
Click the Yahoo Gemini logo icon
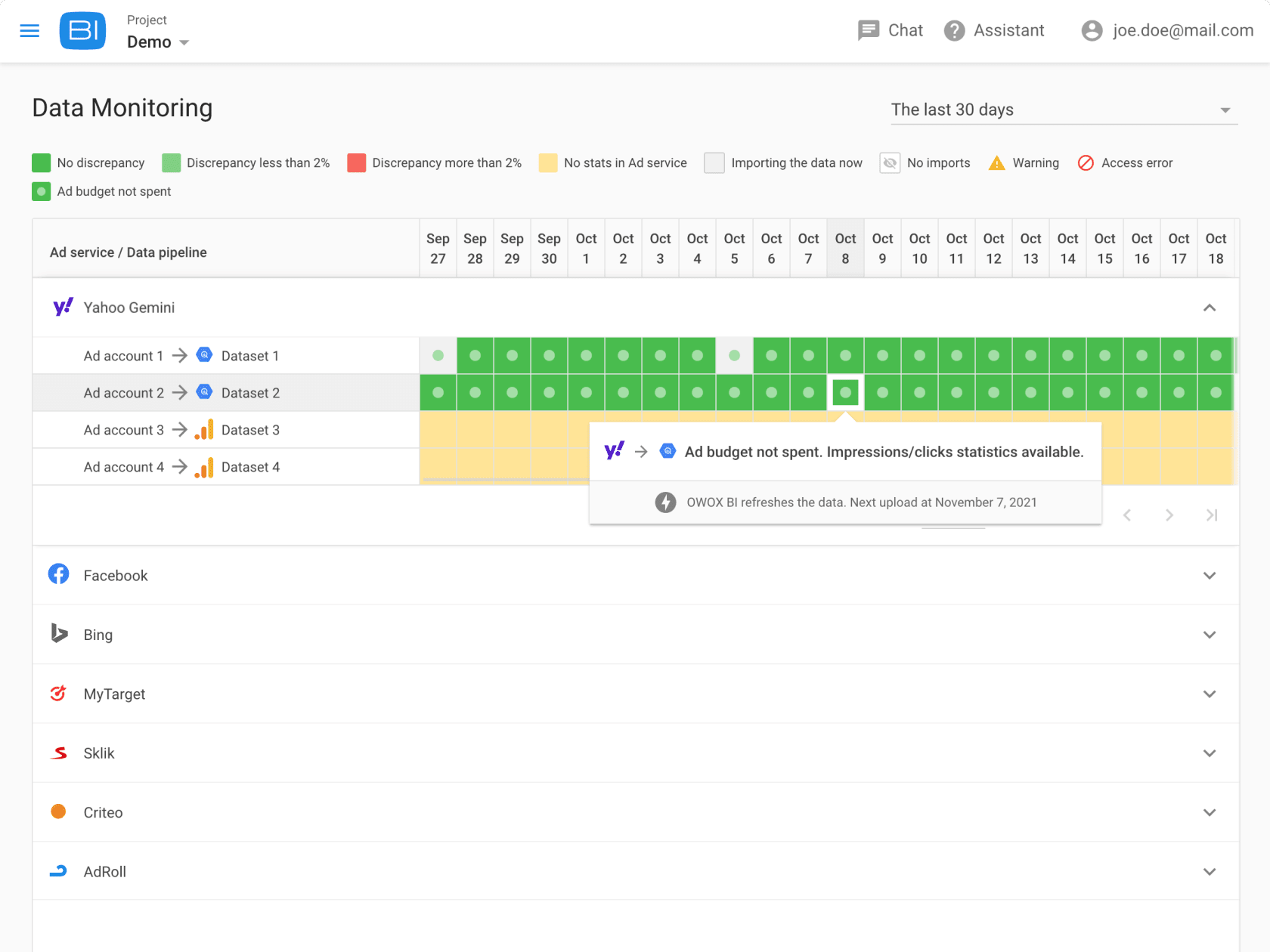point(63,306)
